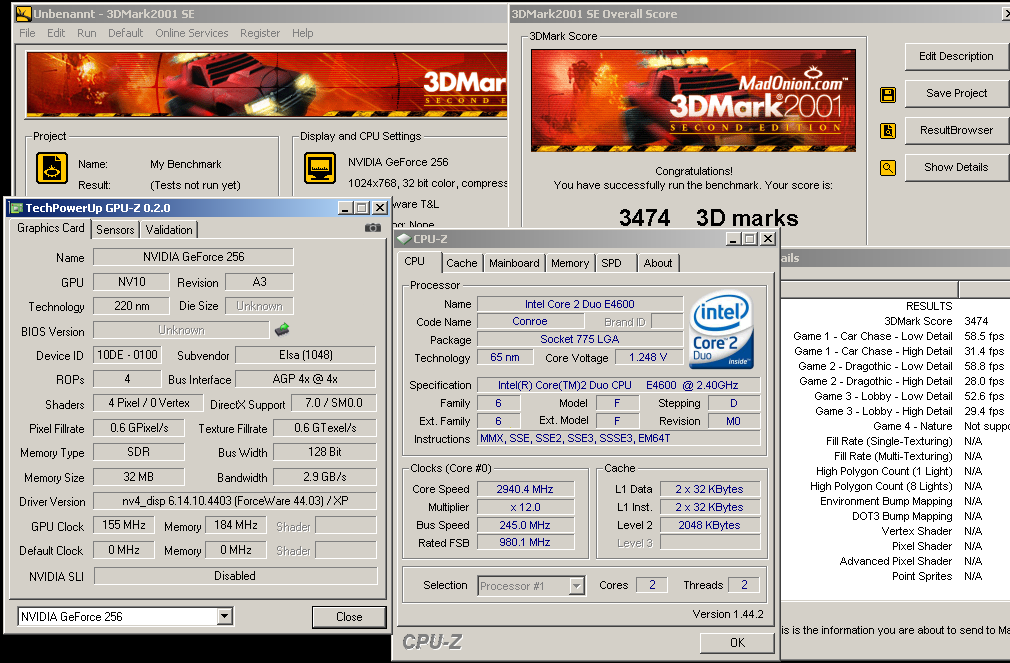This screenshot has height=663, width=1010.
Task: Select the Graphics Card tab in GPU-Z
Action: pos(51,228)
